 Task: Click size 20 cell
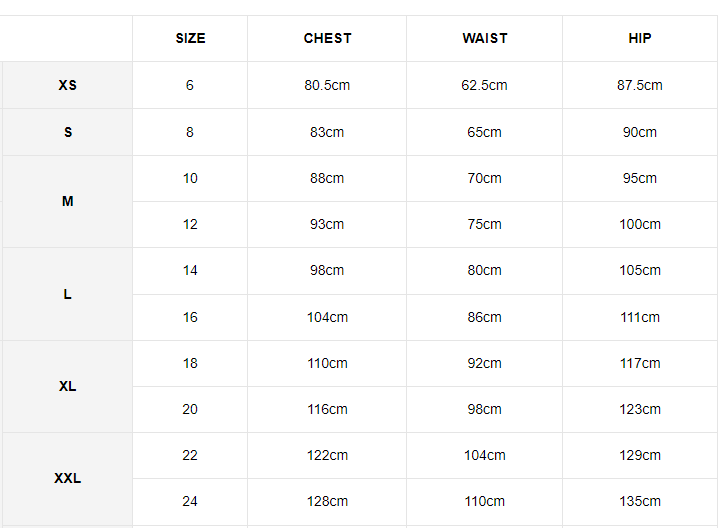click(x=190, y=409)
